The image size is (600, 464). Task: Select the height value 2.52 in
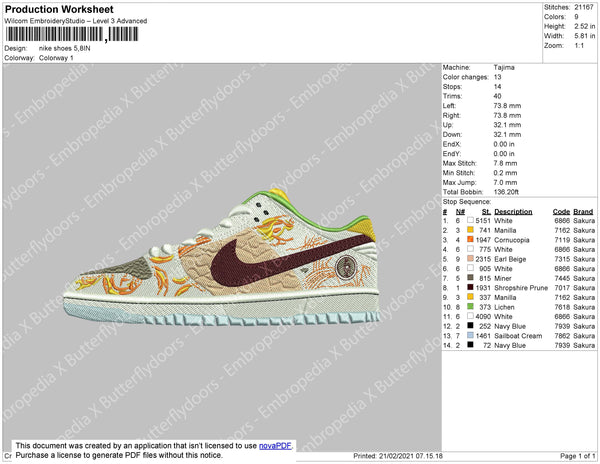(585, 26)
